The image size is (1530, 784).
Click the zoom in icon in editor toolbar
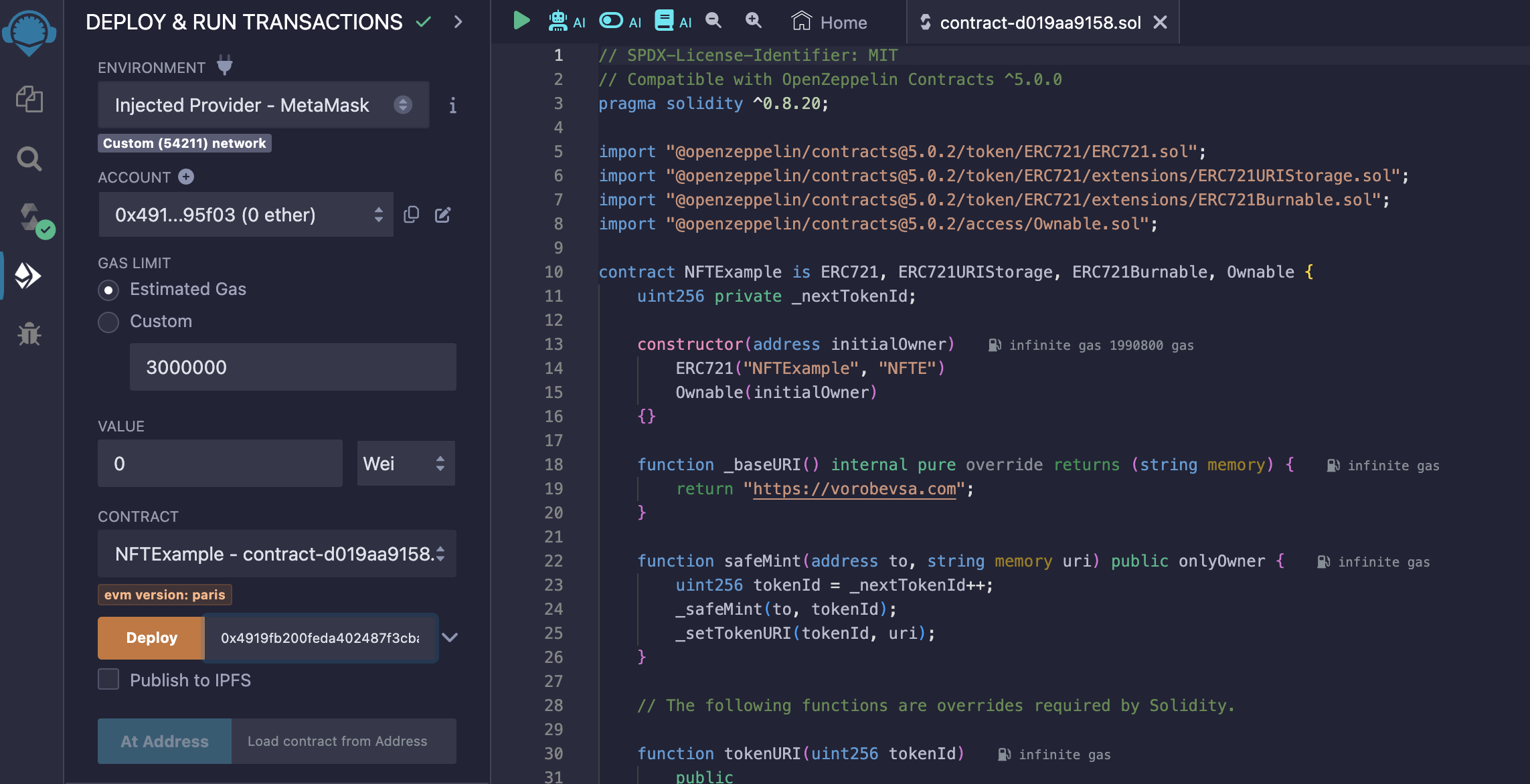click(753, 20)
